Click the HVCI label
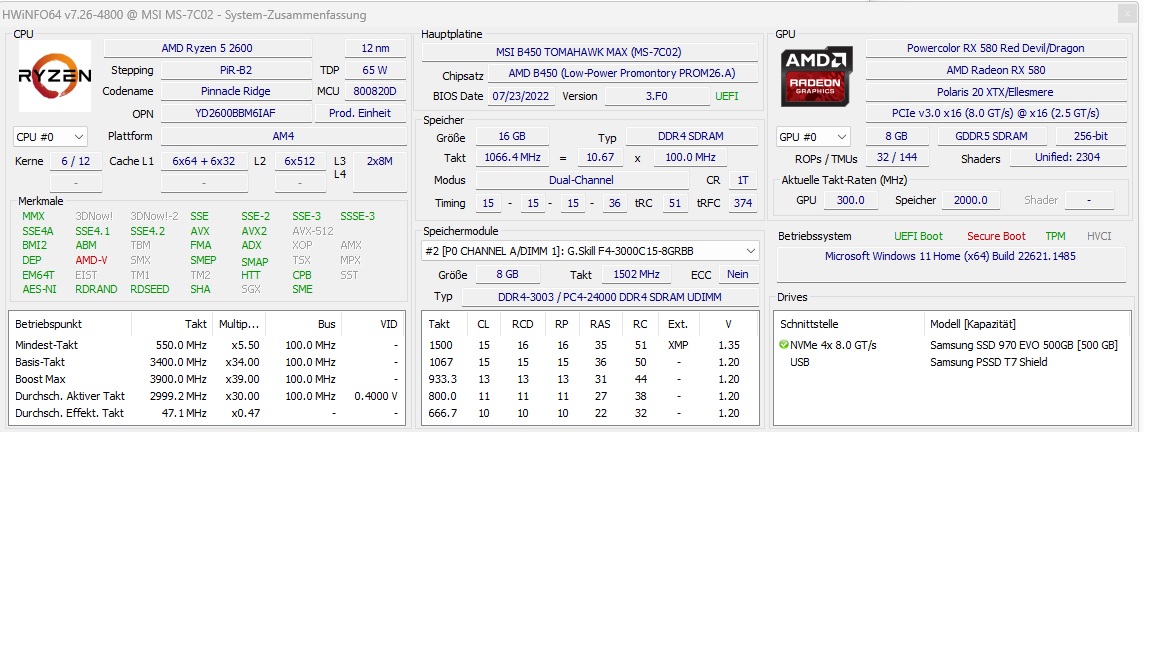 1099,236
